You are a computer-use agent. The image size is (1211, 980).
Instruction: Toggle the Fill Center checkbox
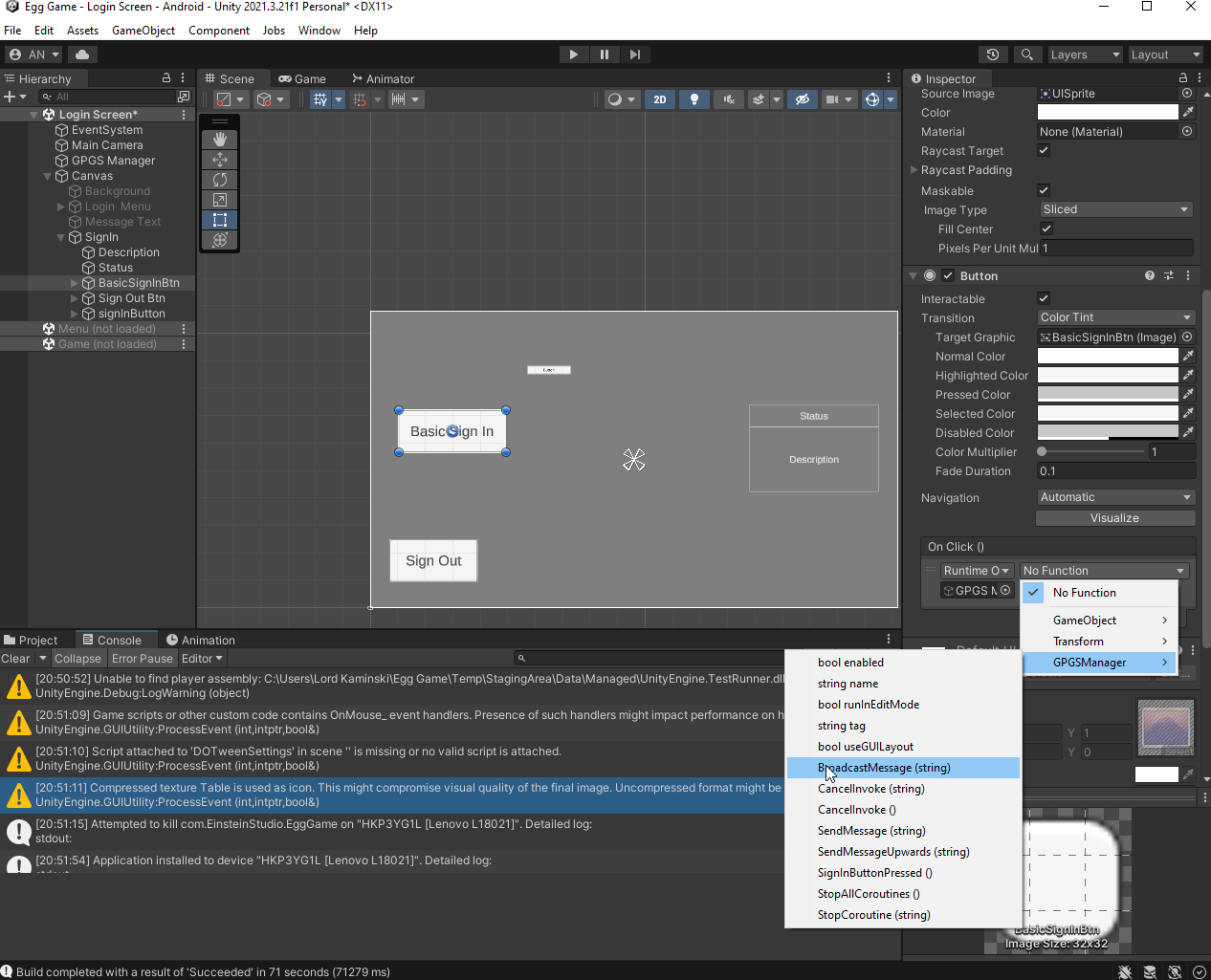pos(1046,229)
